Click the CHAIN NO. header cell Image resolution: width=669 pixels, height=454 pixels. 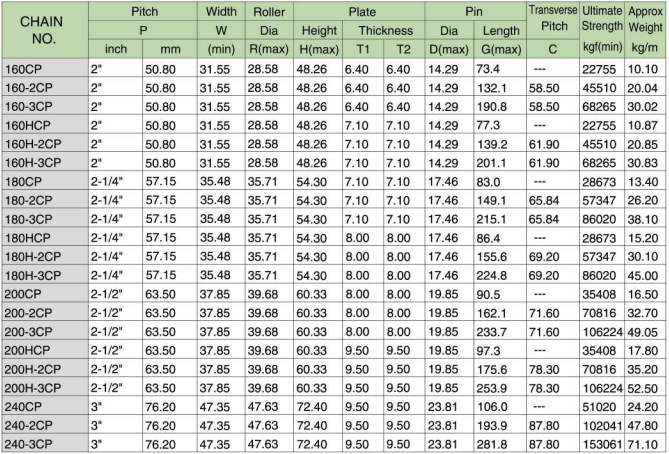43,30
